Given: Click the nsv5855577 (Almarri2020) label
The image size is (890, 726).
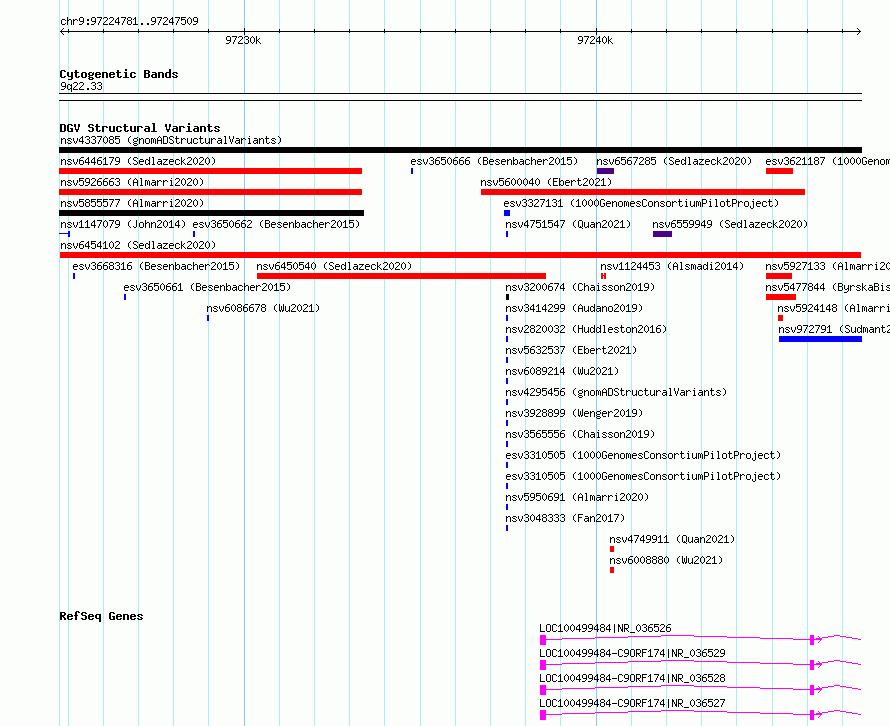Looking at the screenshot, I should (x=132, y=203).
